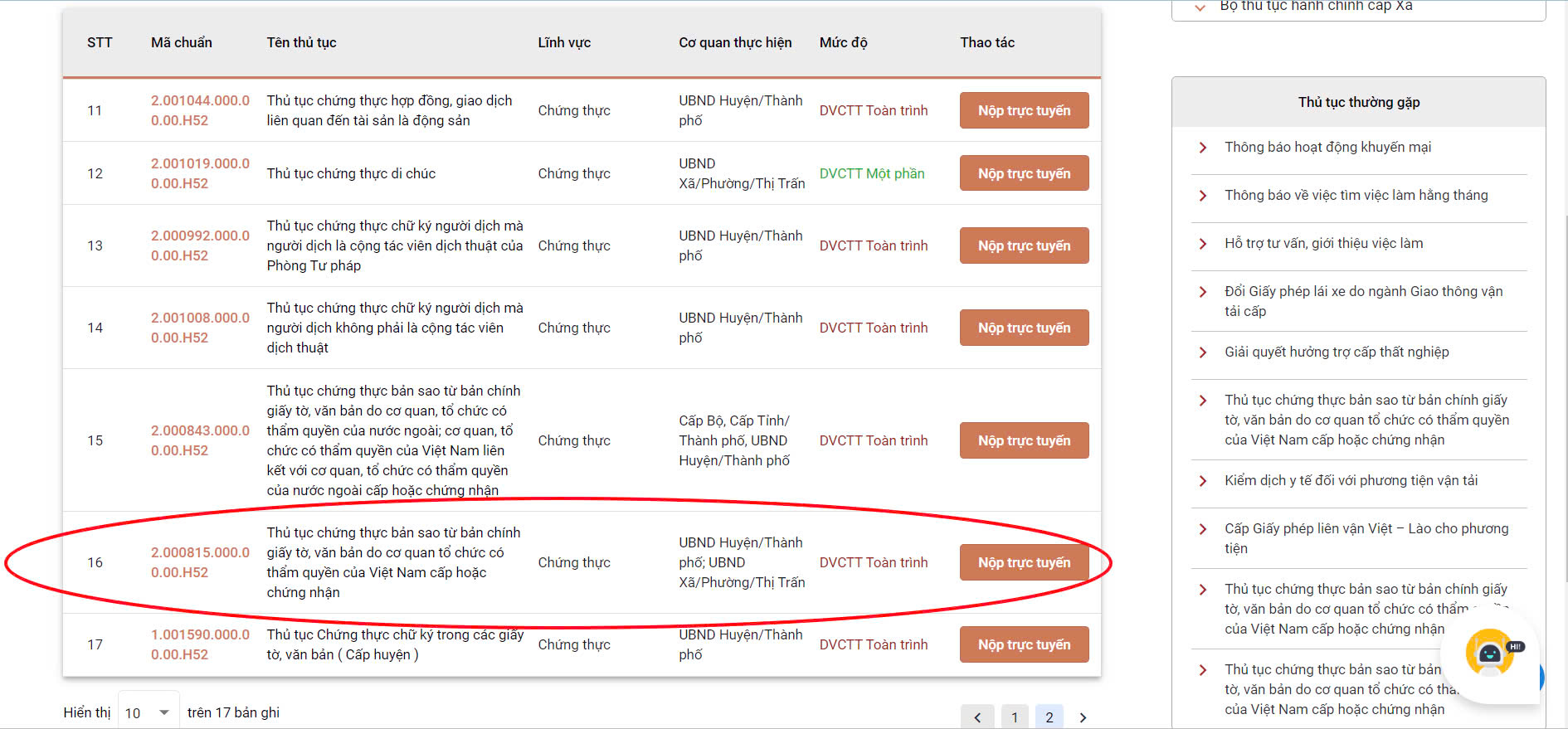Chevron beside Giải quyết hưởng trợ cấp thất nghiệp

coord(1203,352)
